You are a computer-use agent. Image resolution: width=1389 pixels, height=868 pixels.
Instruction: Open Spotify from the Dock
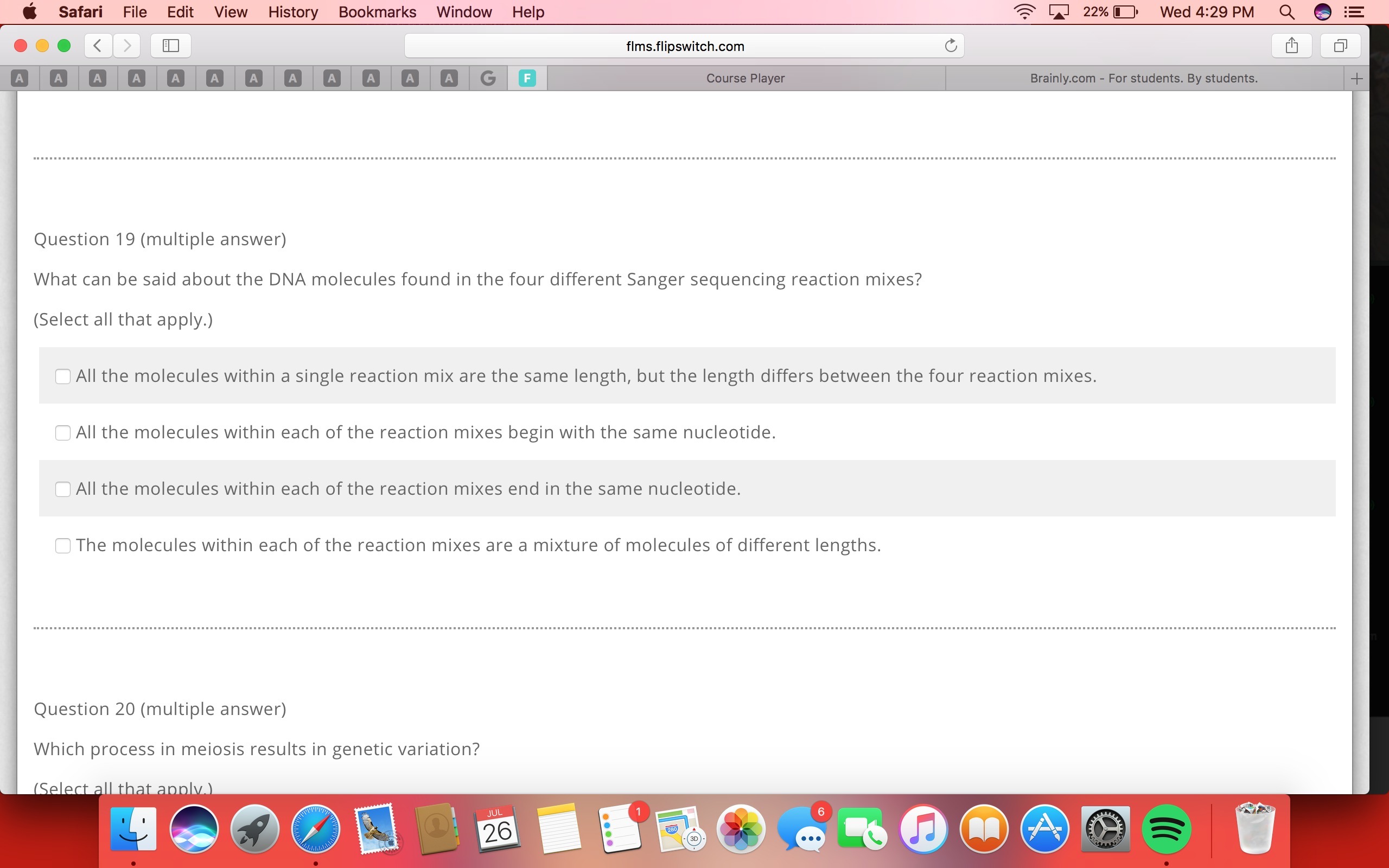[x=1165, y=829]
